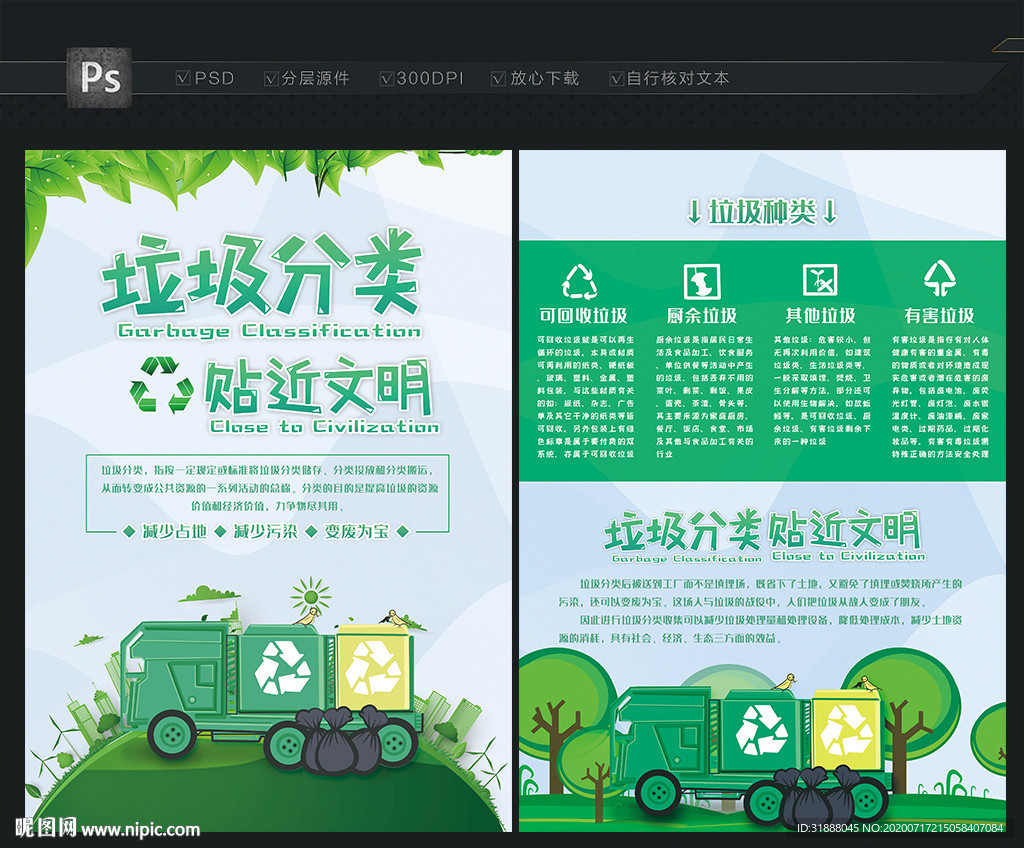
Task: Click paragraph starting 因此进行垃圾分类收集
Action: pos(761,628)
